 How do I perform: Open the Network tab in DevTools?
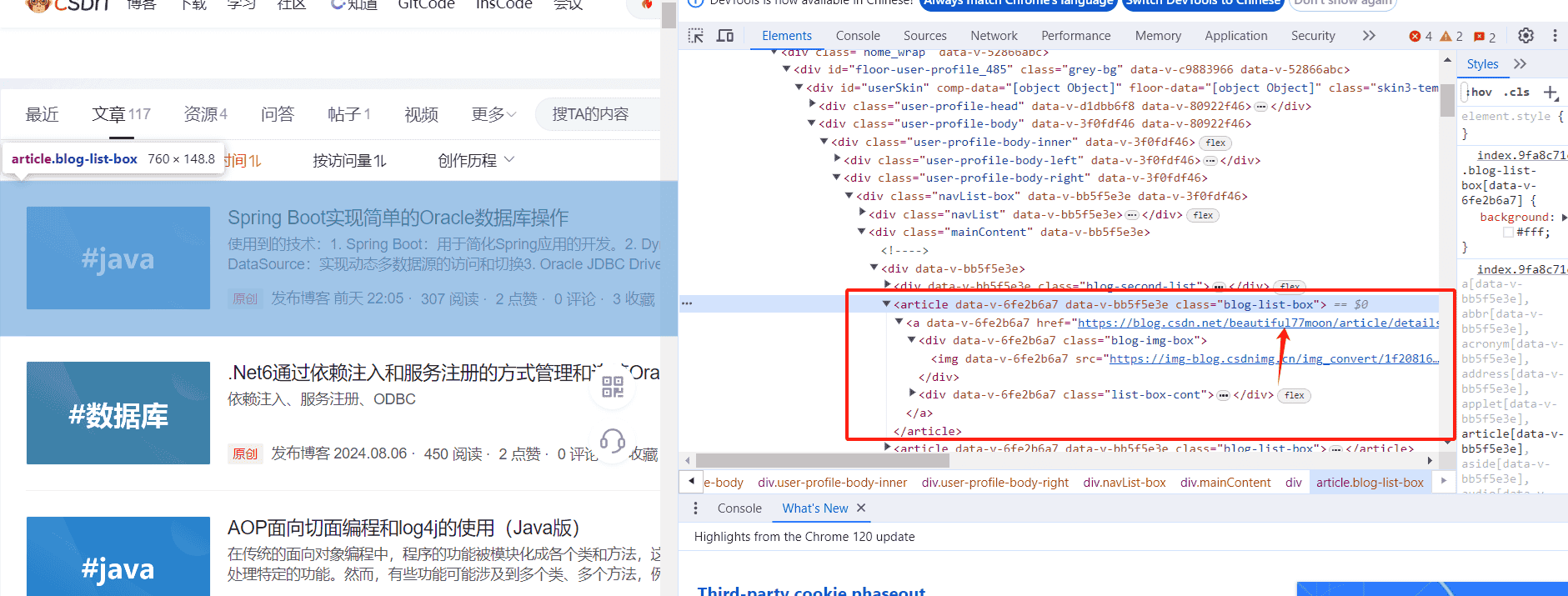point(994,36)
